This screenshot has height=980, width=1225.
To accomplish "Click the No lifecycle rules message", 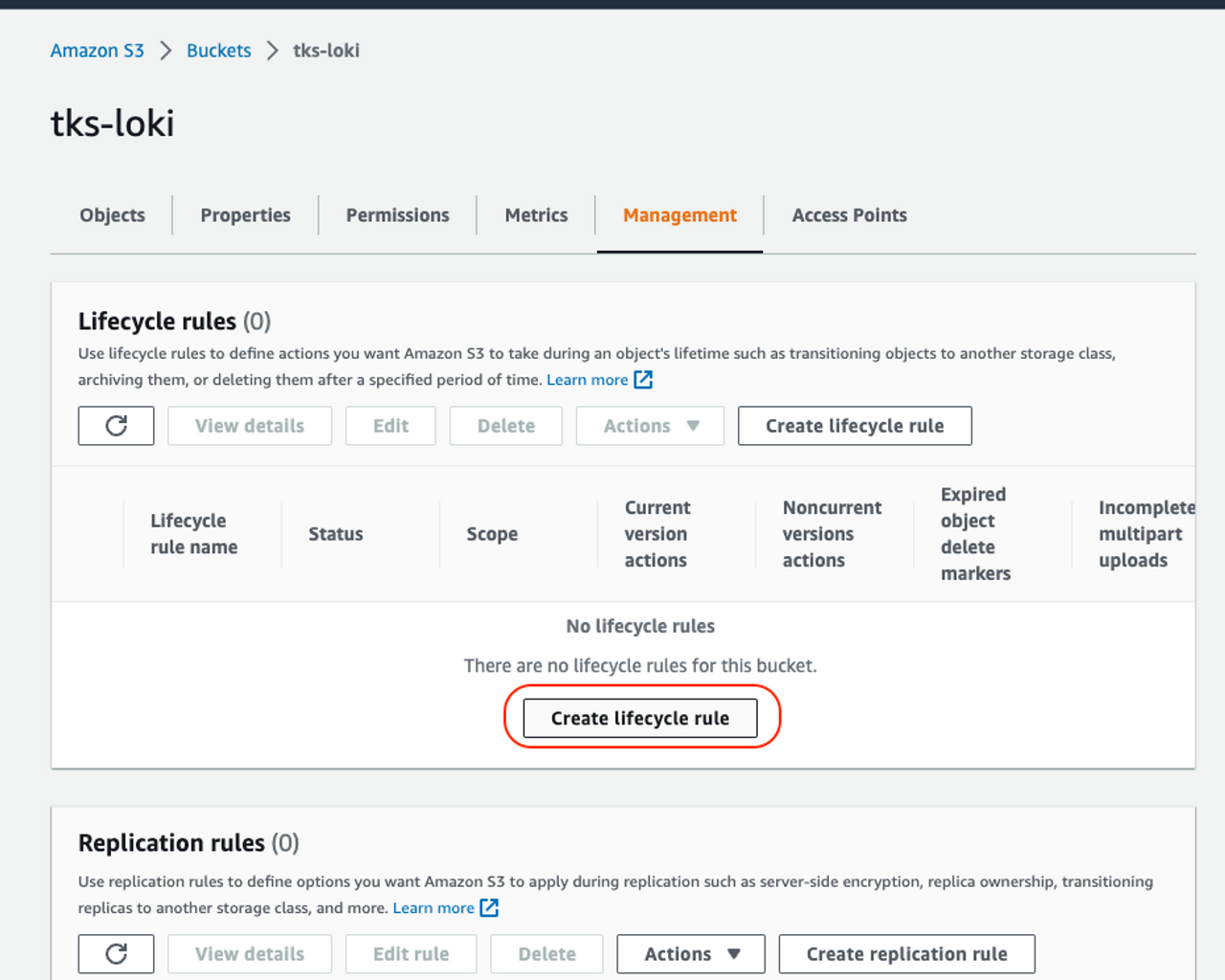I will [640, 626].
